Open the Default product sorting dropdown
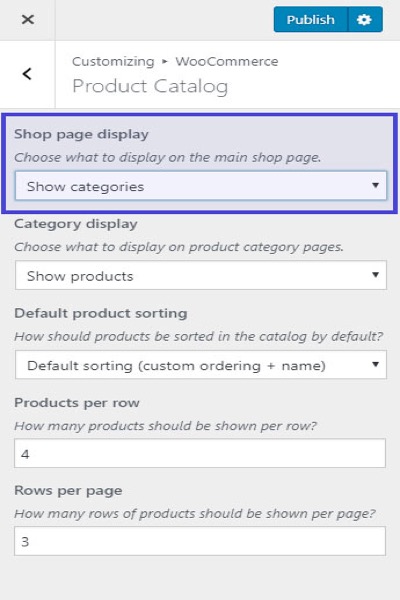The height and width of the screenshot is (600, 400). click(x=201, y=365)
